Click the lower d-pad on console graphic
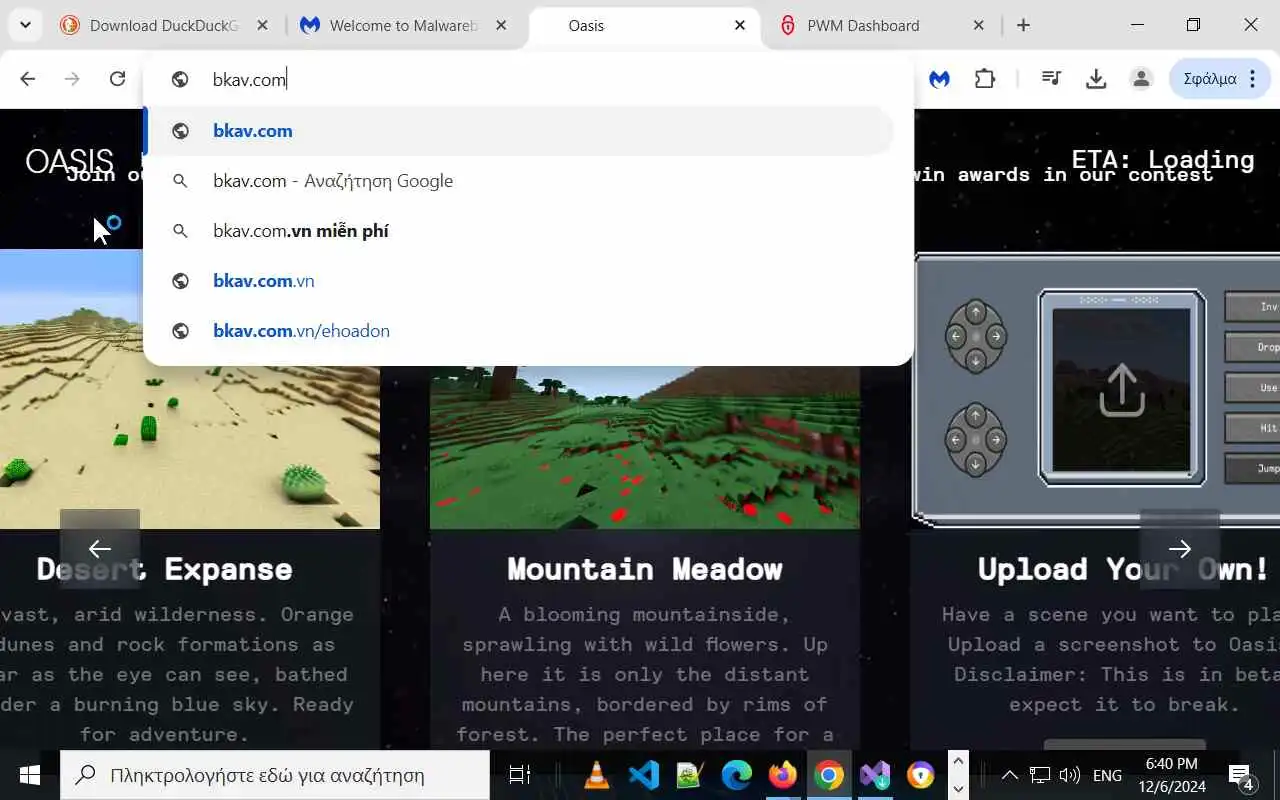The height and width of the screenshot is (800, 1280). tap(976, 440)
